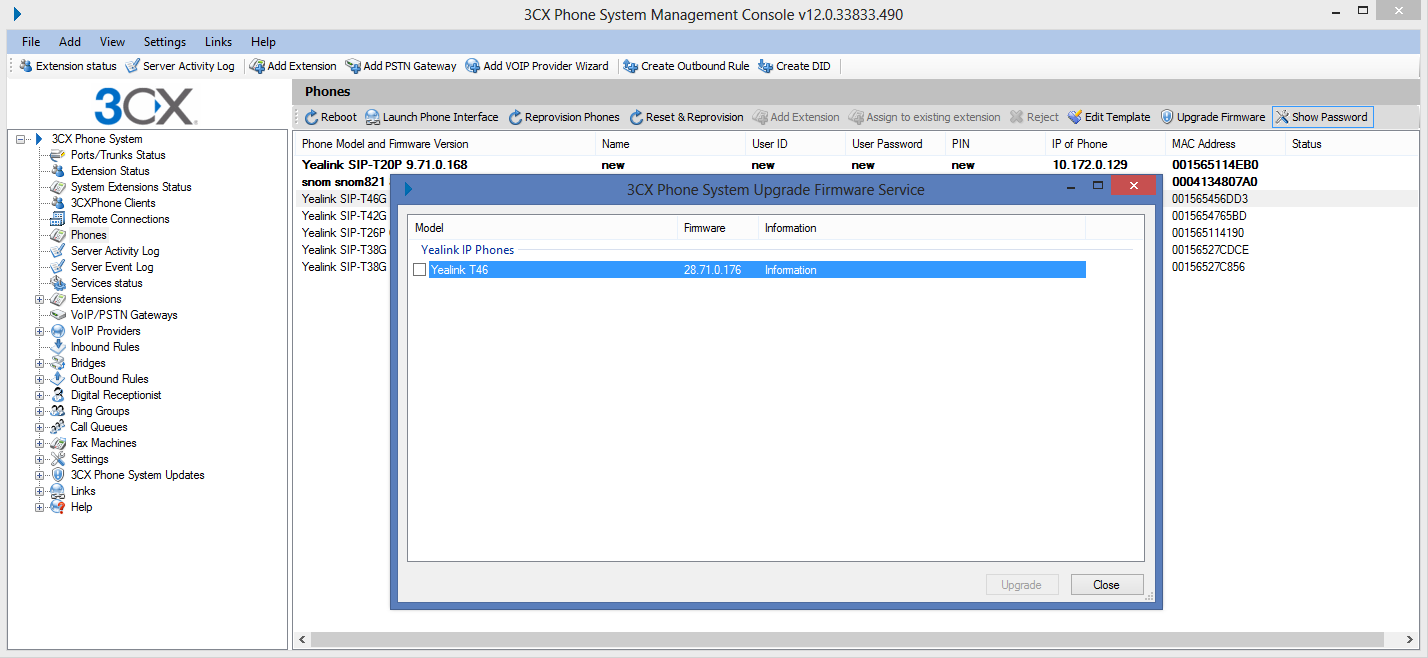Click the Reboot icon in Phones toolbar
Screen dimensions: 1428x658
pyautogui.click(x=311, y=117)
